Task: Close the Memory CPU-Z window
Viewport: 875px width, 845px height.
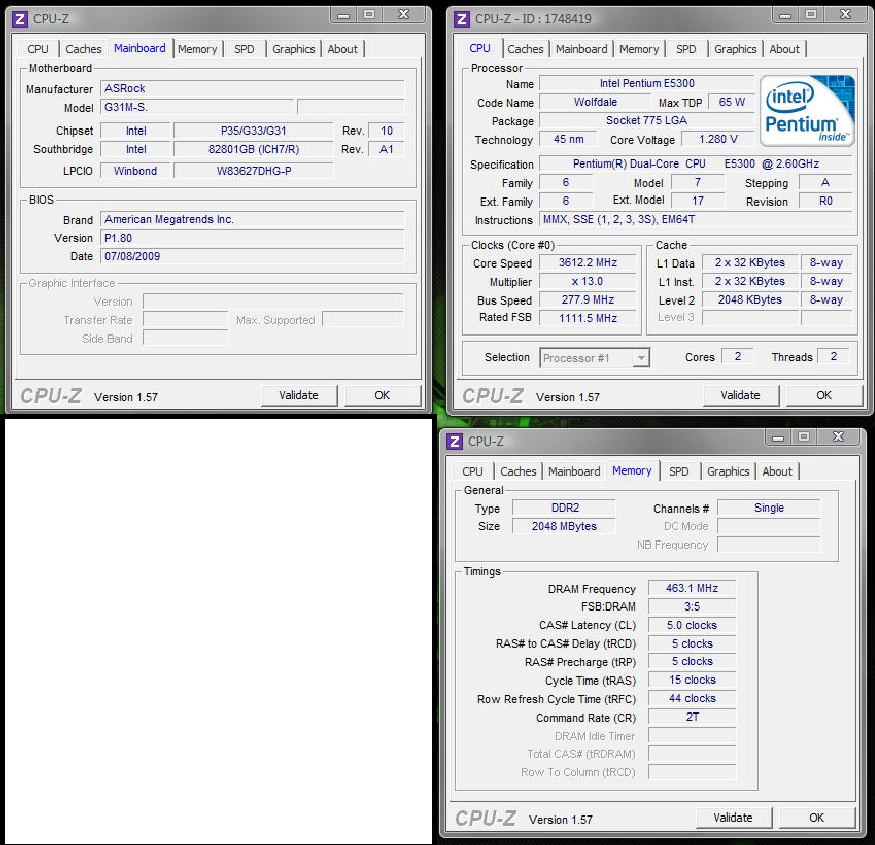Action: pyautogui.click(x=838, y=437)
